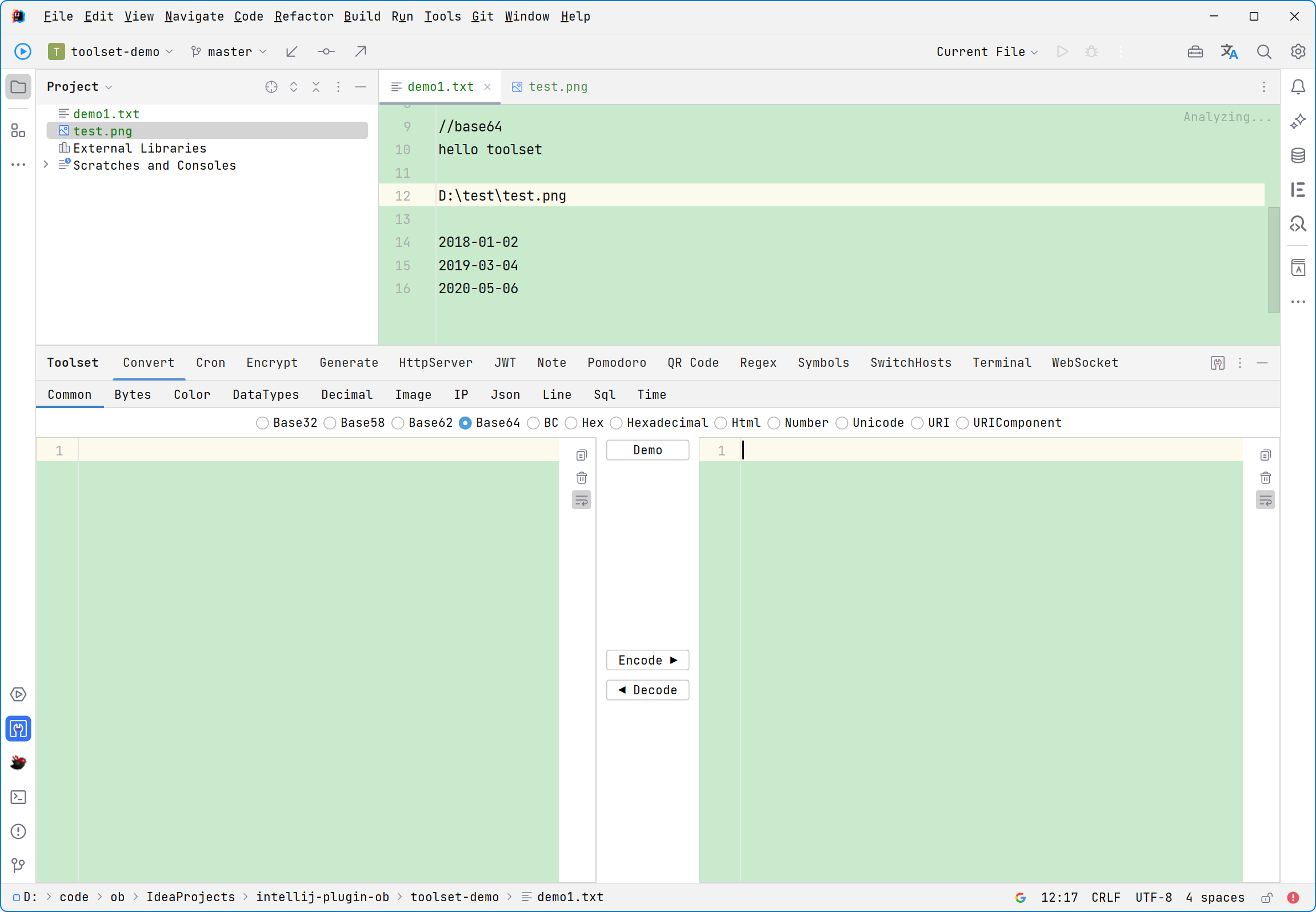This screenshot has width=1316, height=912.
Task: Select the Base32 radio button
Action: coord(262,423)
